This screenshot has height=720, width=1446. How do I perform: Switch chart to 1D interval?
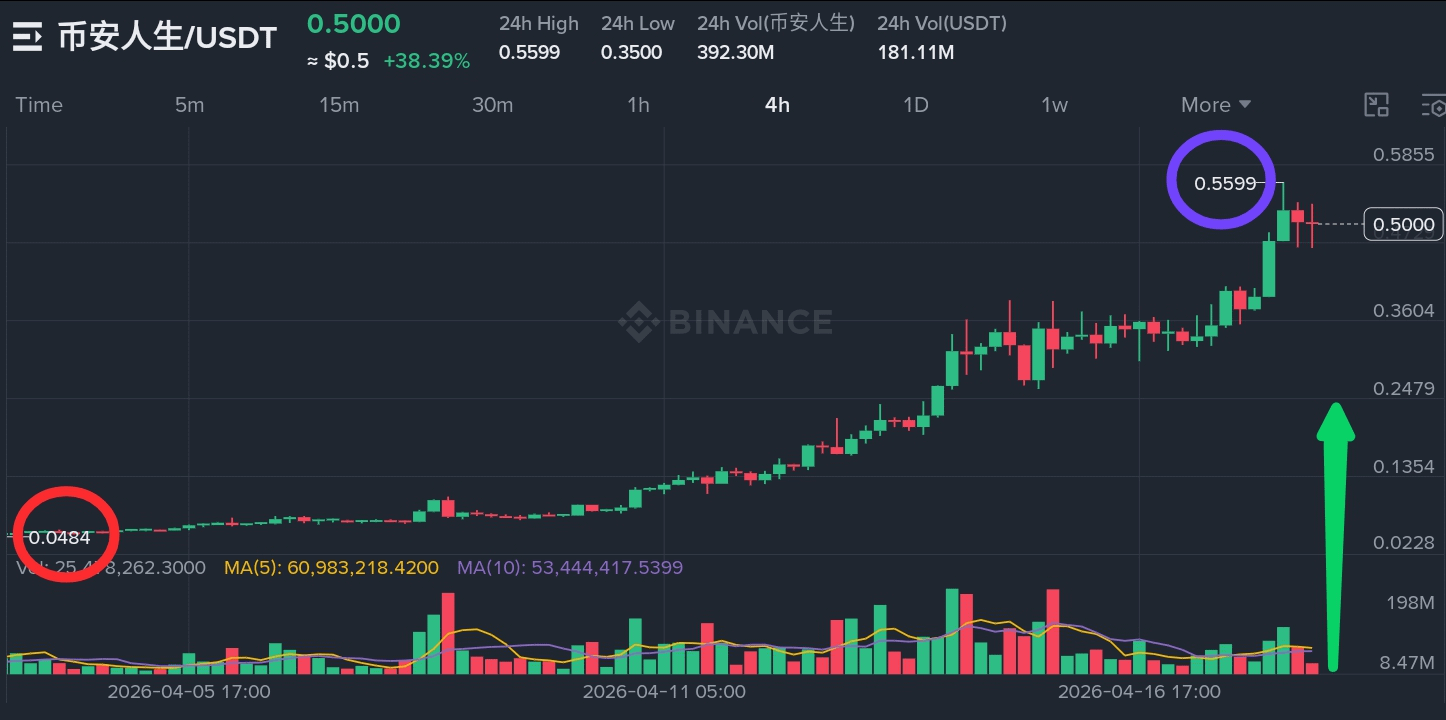(x=916, y=105)
